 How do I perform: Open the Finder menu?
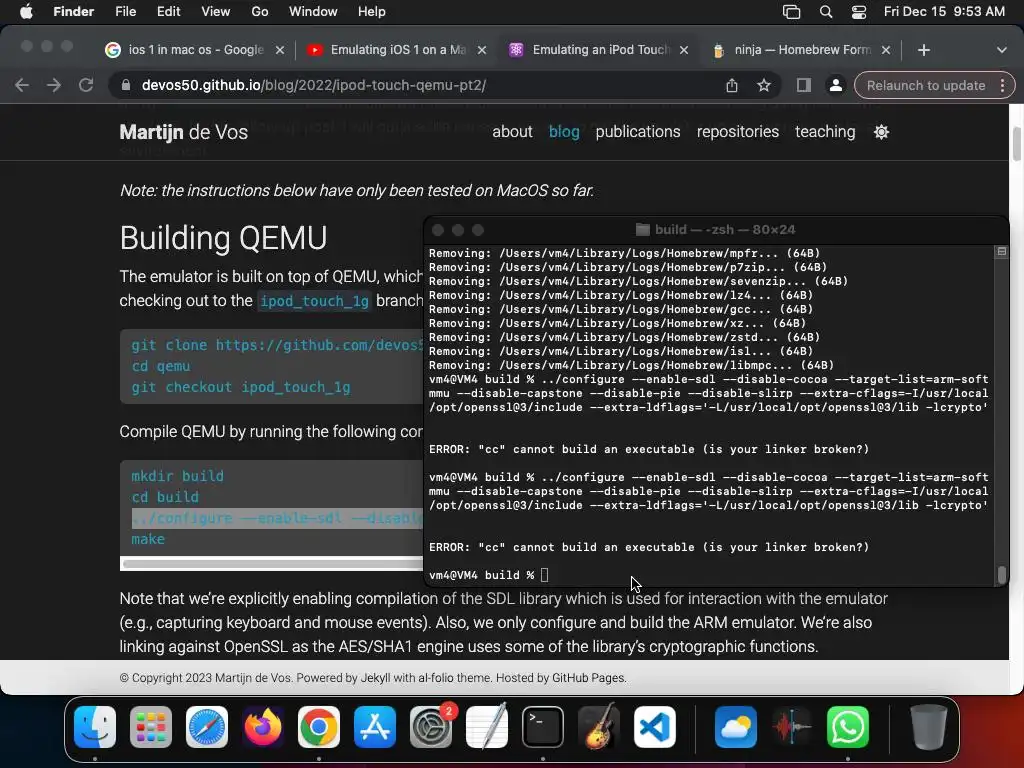[73, 12]
